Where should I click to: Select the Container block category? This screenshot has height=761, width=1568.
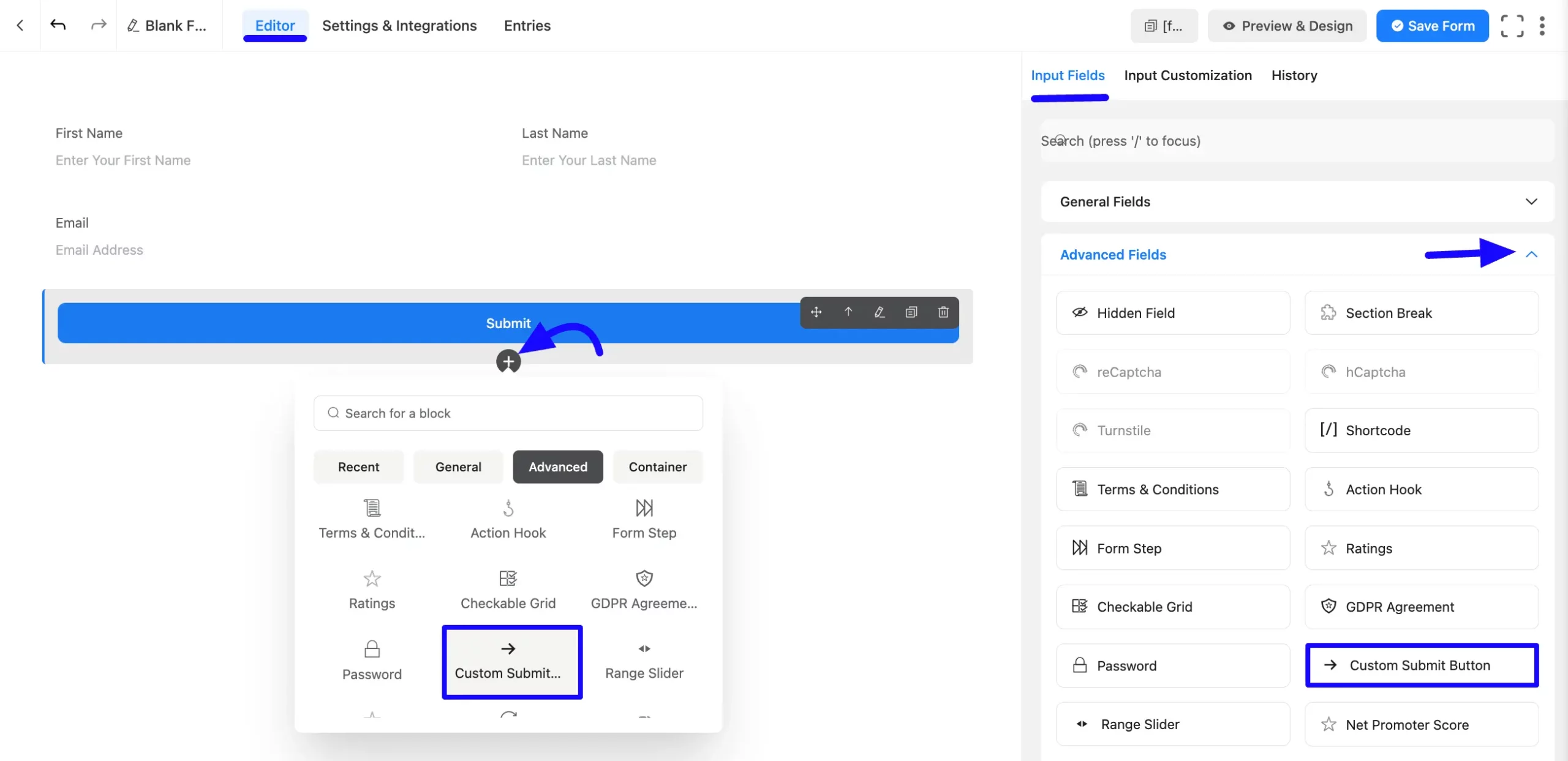pyautogui.click(x=657, y=467)
